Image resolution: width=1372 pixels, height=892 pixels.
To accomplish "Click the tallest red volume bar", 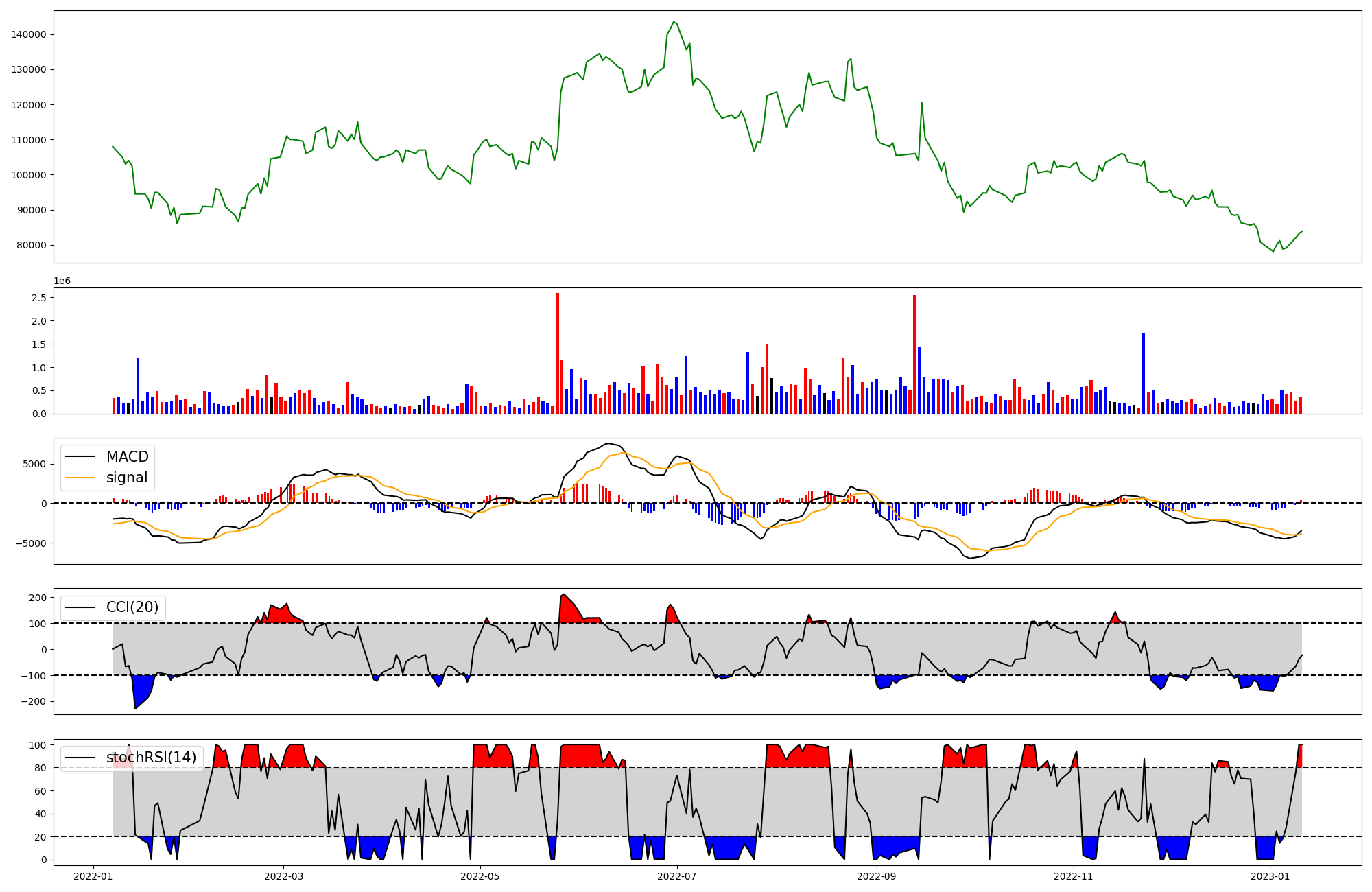I will (557, 353).
